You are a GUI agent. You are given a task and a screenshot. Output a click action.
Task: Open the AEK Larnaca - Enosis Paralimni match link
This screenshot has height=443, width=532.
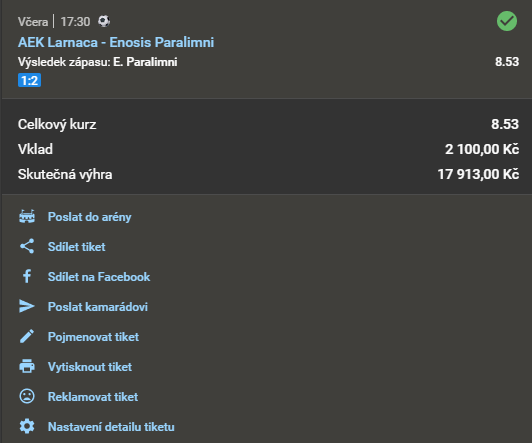116,42
